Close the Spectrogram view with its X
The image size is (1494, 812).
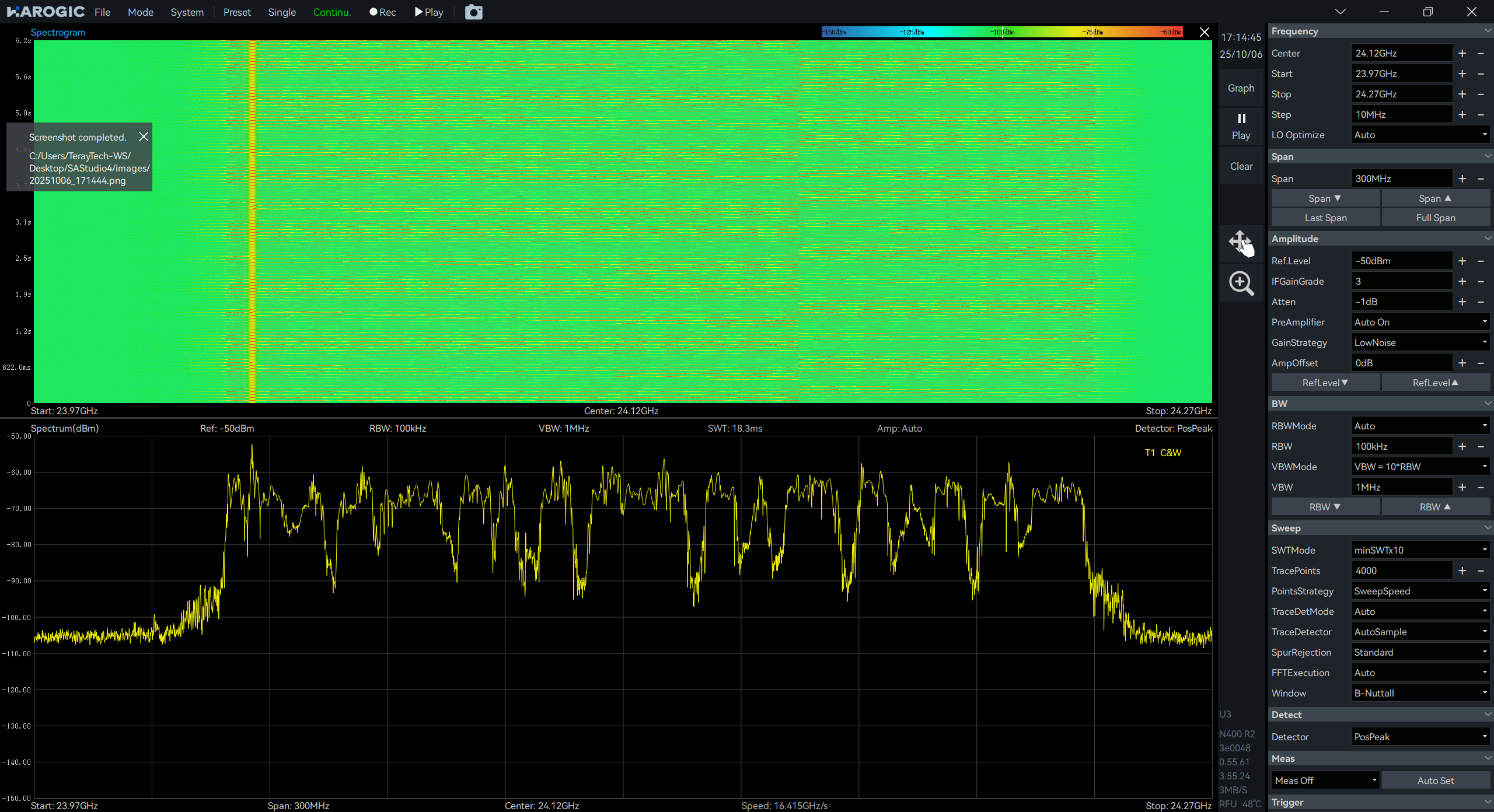point(1204,32)
